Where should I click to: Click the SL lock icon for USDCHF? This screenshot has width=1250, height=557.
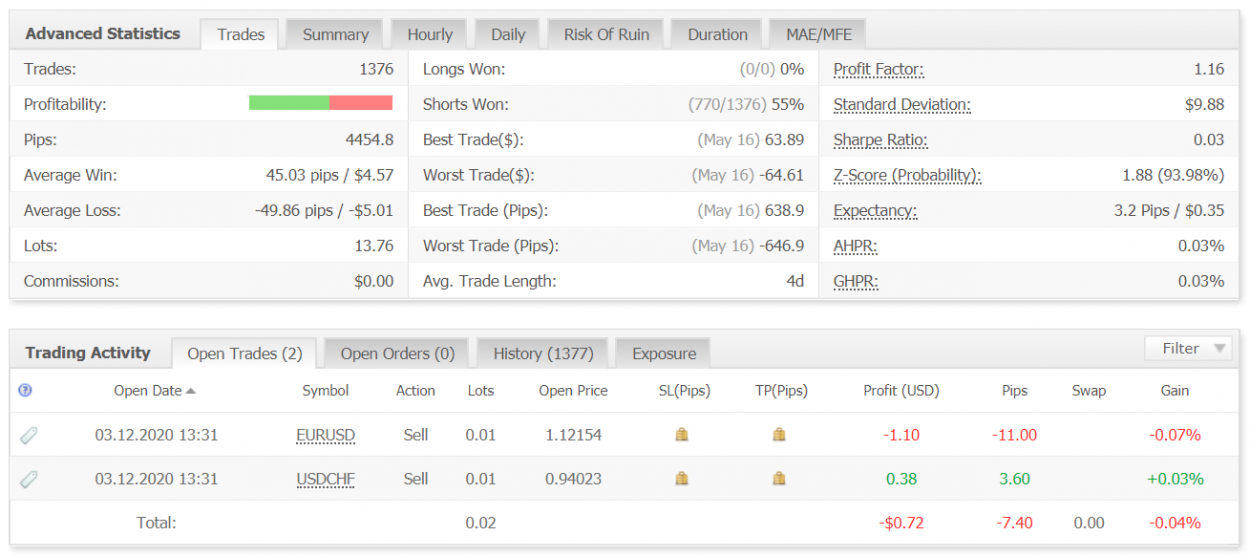(x=682, y=479)
